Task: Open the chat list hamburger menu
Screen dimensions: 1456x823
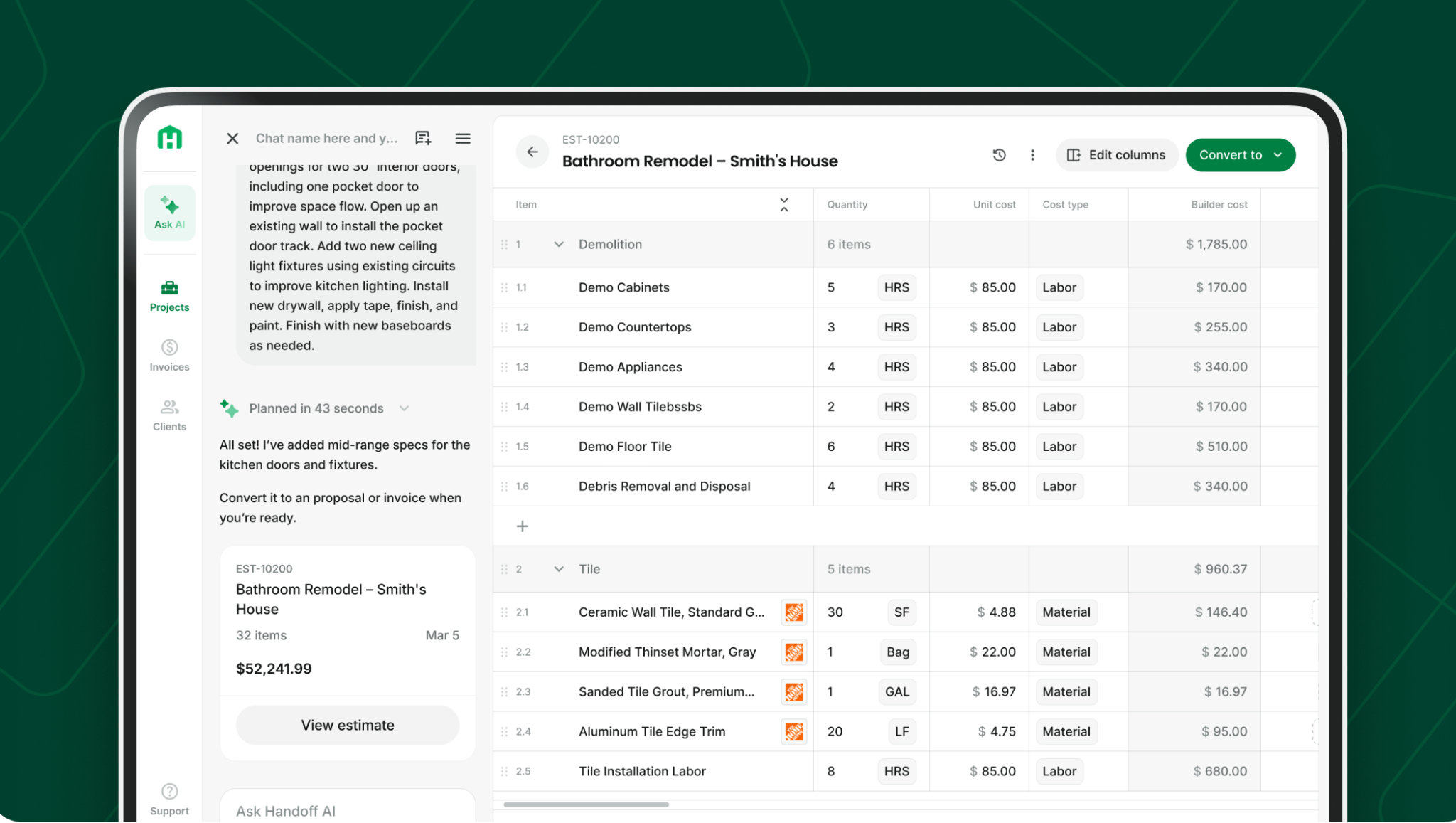Action: [x=463, y=139]
